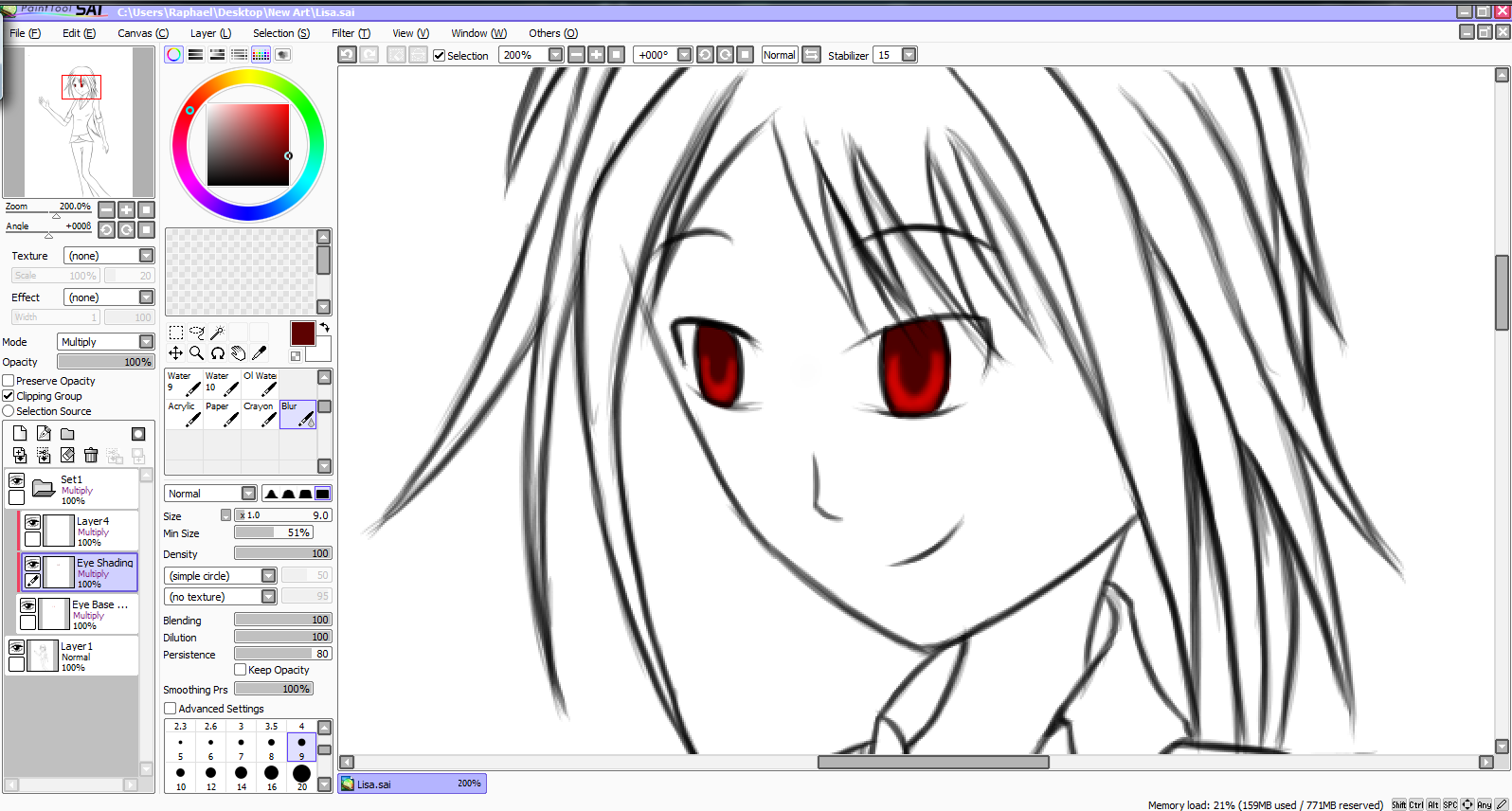Create a new layer folder
The width and height of the screenshot is (1512, 811).
pyautogui.click(x=67, y=434)
